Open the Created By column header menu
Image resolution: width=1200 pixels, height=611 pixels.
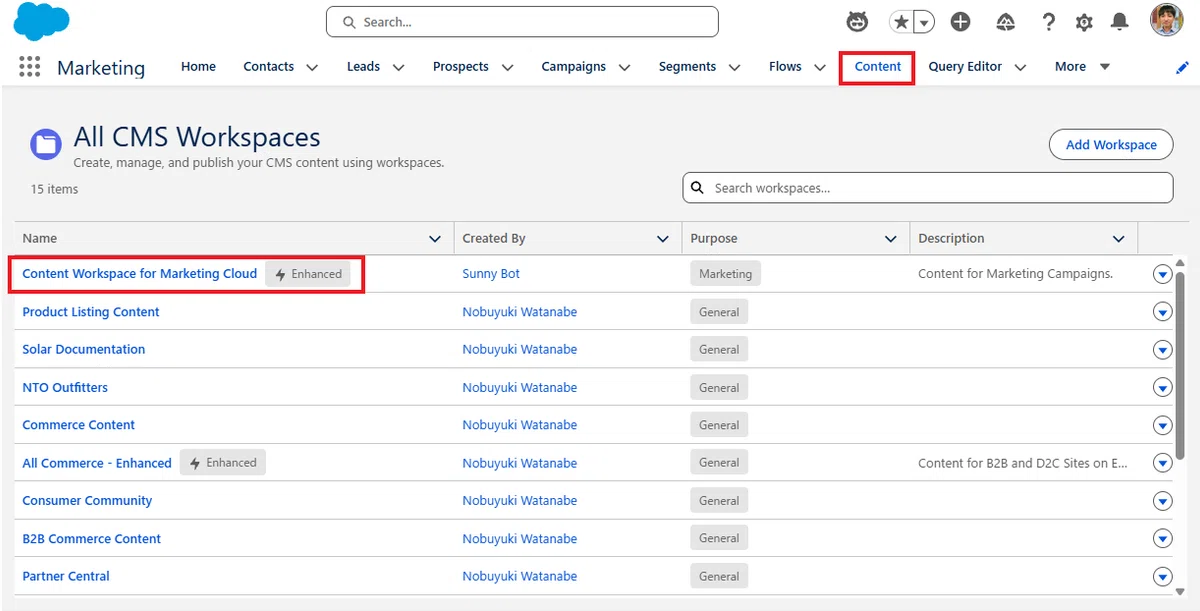(662, 239)
